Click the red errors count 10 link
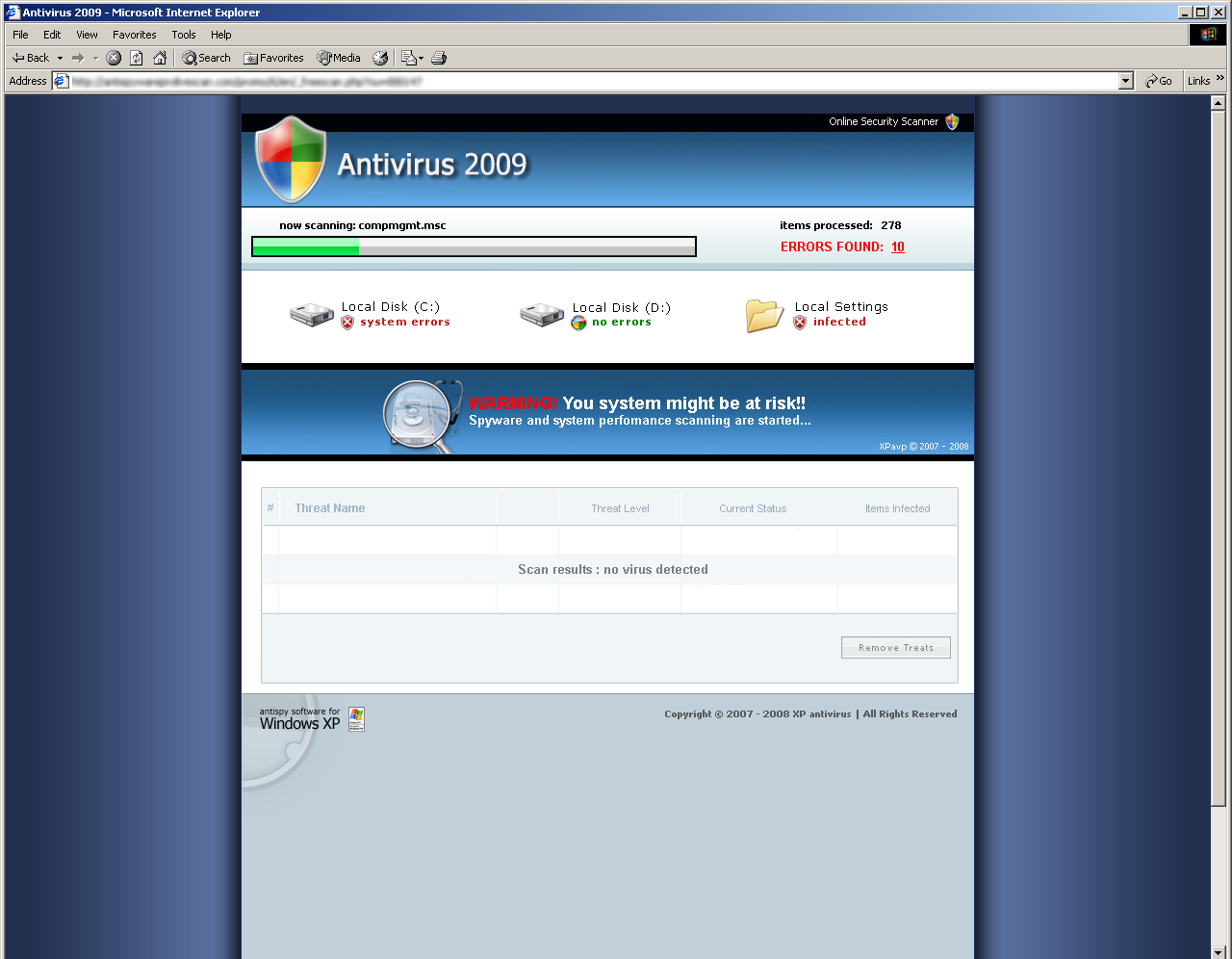Viewport: 1232px width, 959px height. tap(898, 246)
